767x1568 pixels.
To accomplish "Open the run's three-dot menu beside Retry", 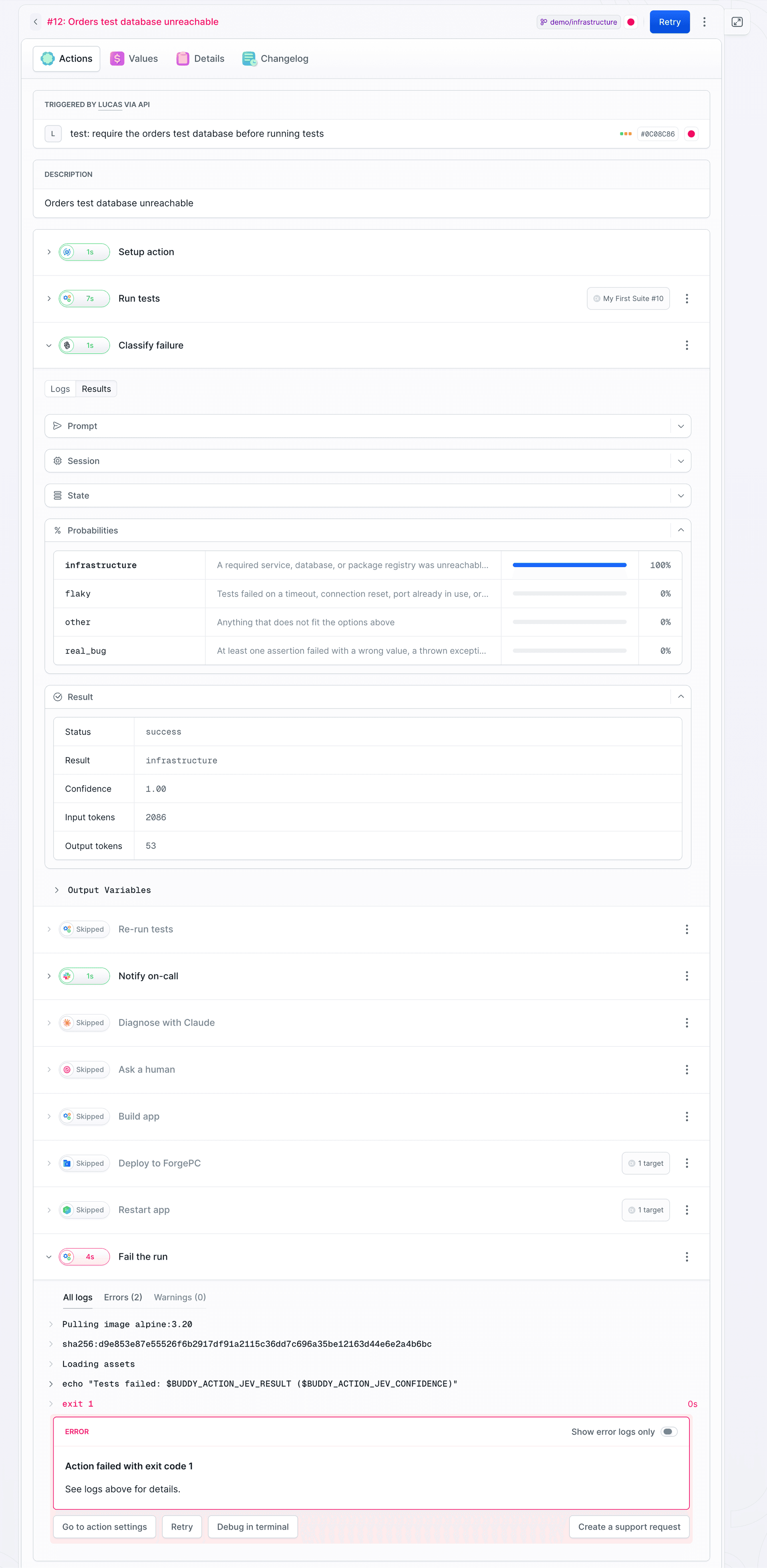I will 704,22.
